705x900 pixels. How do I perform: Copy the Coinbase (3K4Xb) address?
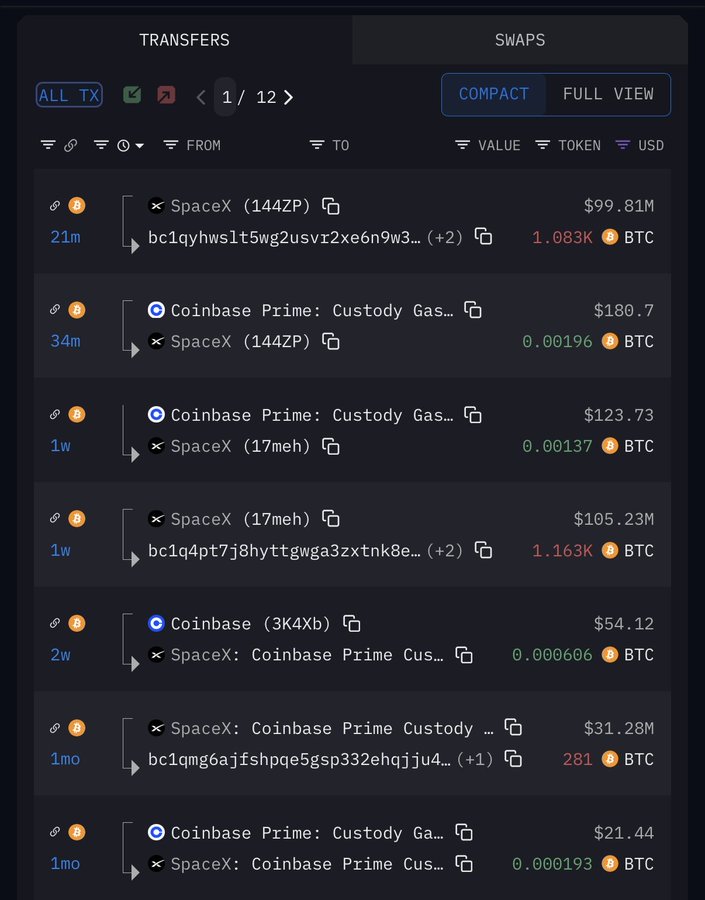coord(352,623)
